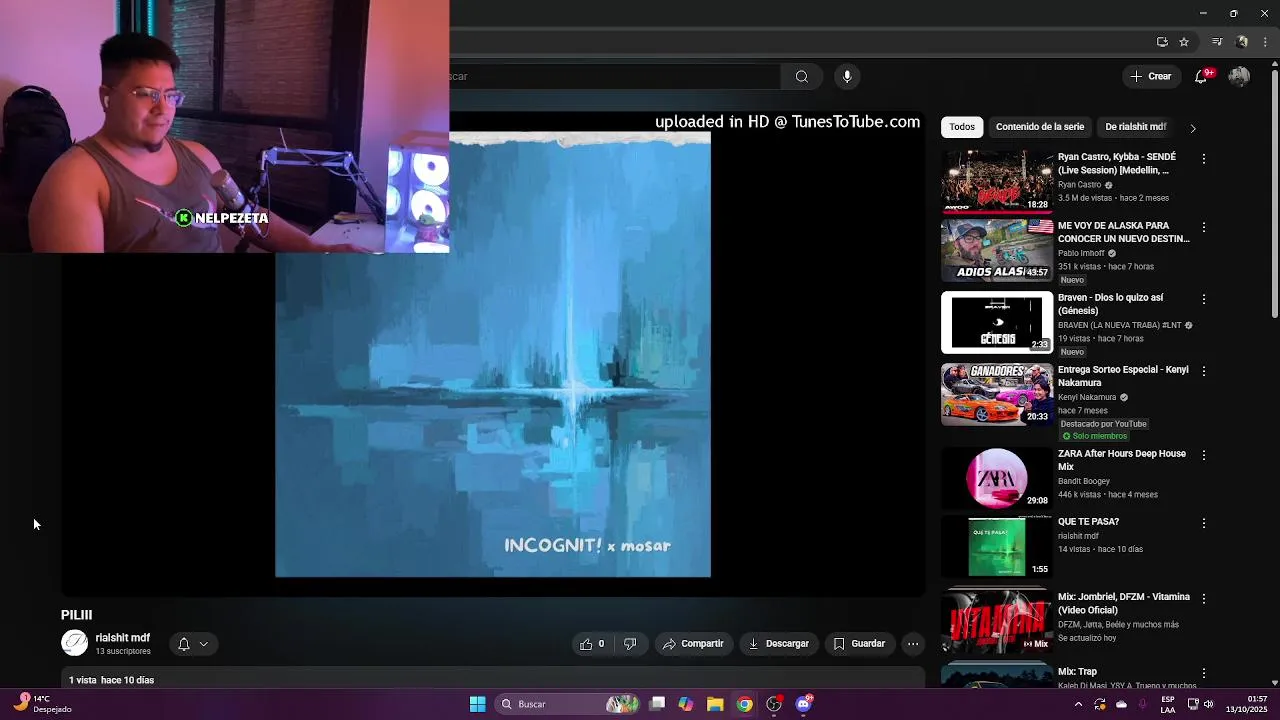The image size is (1280, 720).
Task: Open options for ME VOY DE ALASKA video
Action: (1204, 227)
